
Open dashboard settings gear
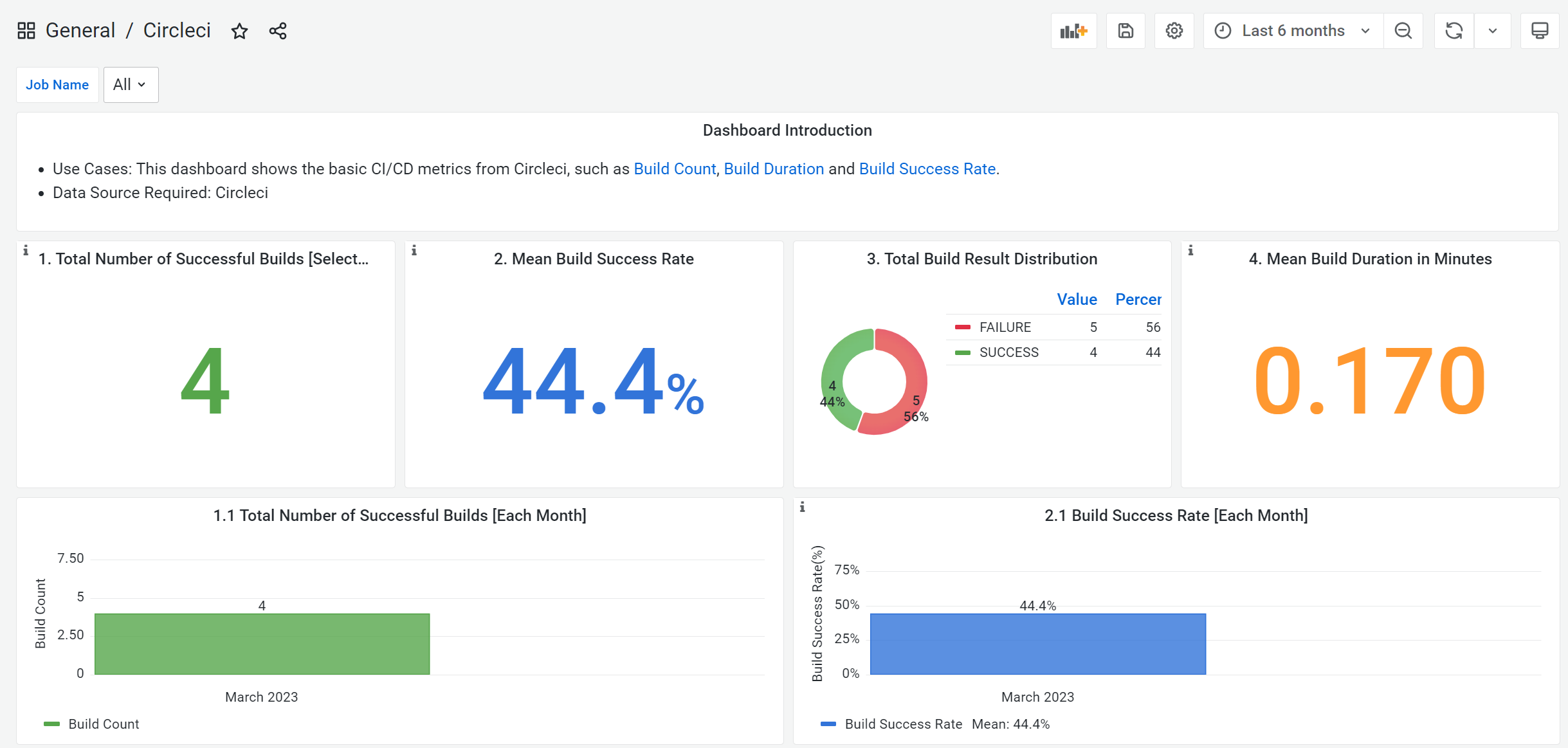(x=1174, y=31)
